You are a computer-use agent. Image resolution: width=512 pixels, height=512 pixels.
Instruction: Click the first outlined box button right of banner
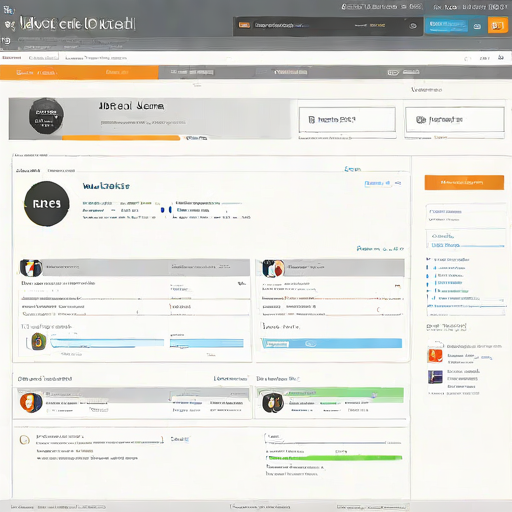click(x=347, y=119)
